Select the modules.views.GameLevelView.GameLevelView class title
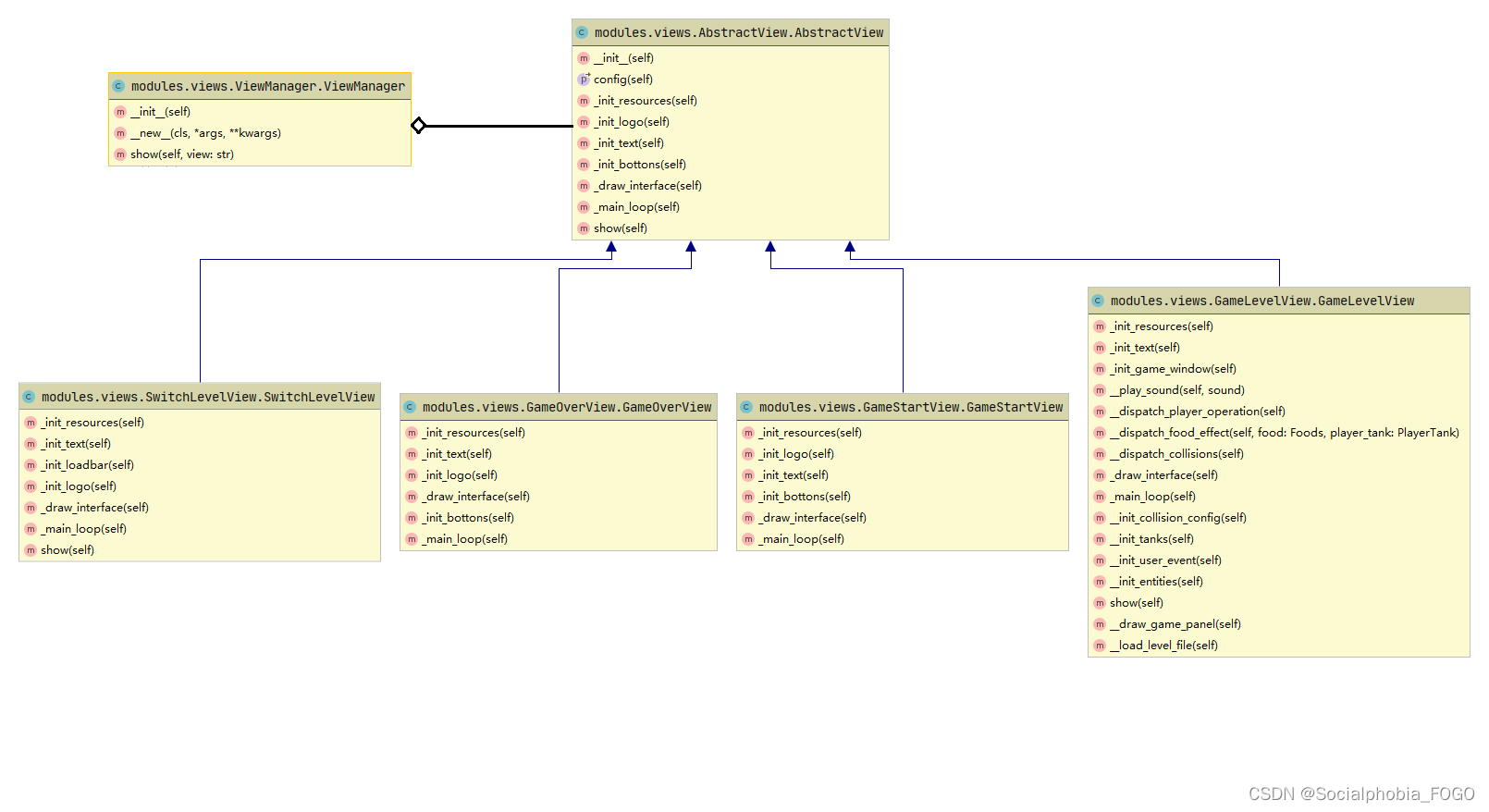The width and height of the screenshot is (1489, 812). click(1262, 301)
